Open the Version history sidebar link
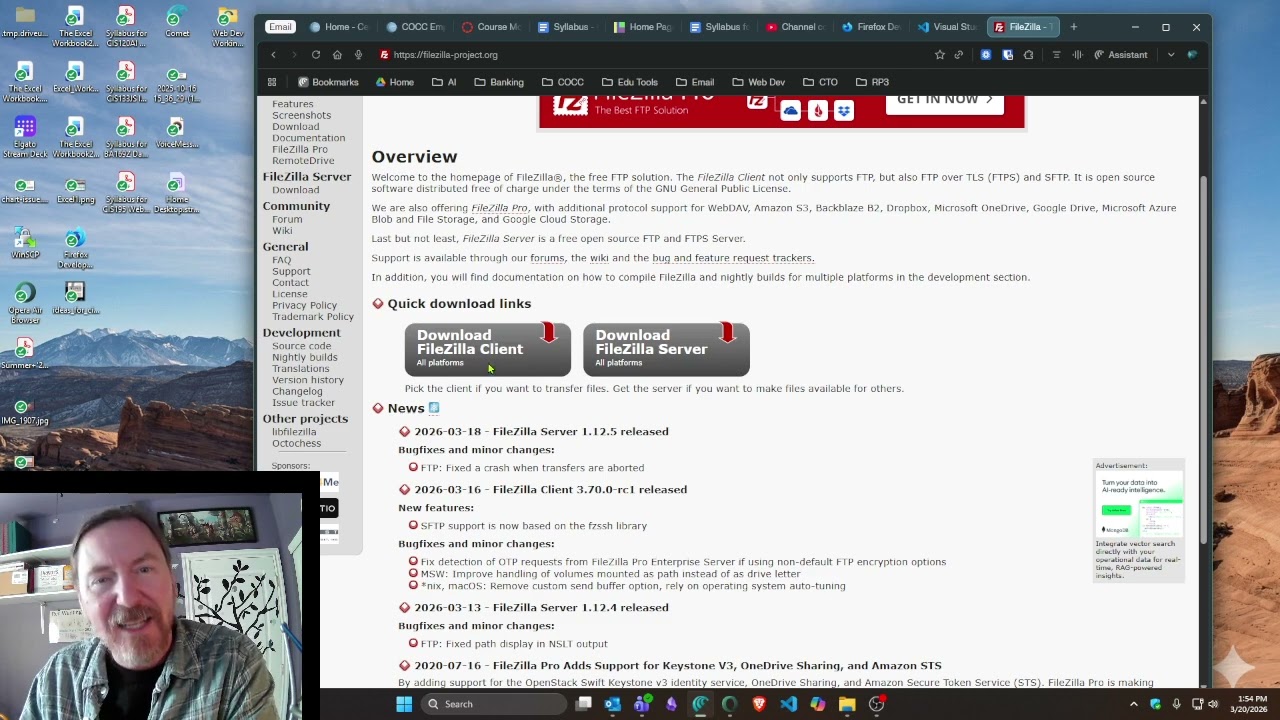1280x720 pixels. [308, 380]
